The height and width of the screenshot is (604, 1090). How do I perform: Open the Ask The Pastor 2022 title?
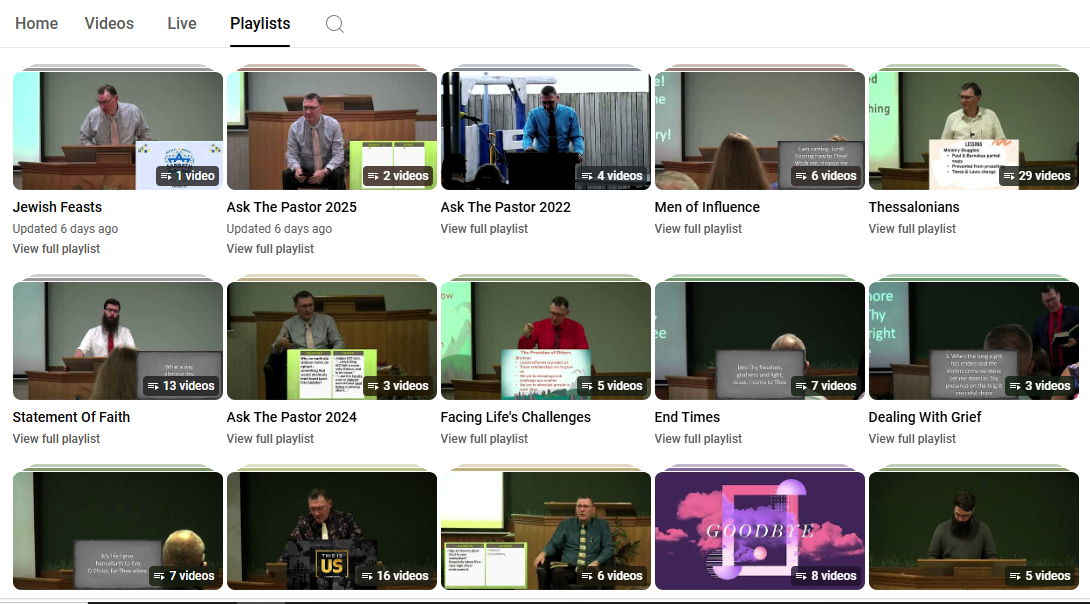click(x=505, y=207)
